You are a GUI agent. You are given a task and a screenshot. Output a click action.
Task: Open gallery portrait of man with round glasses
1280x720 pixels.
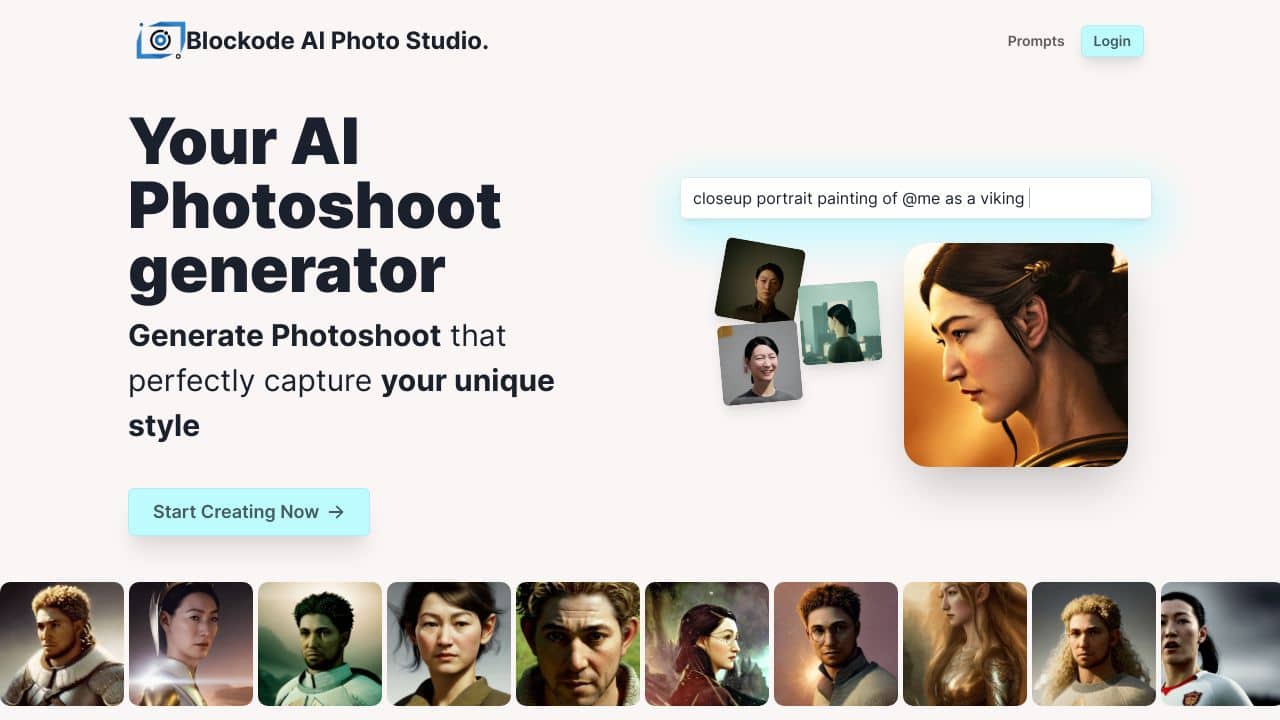tap(836, 644)
